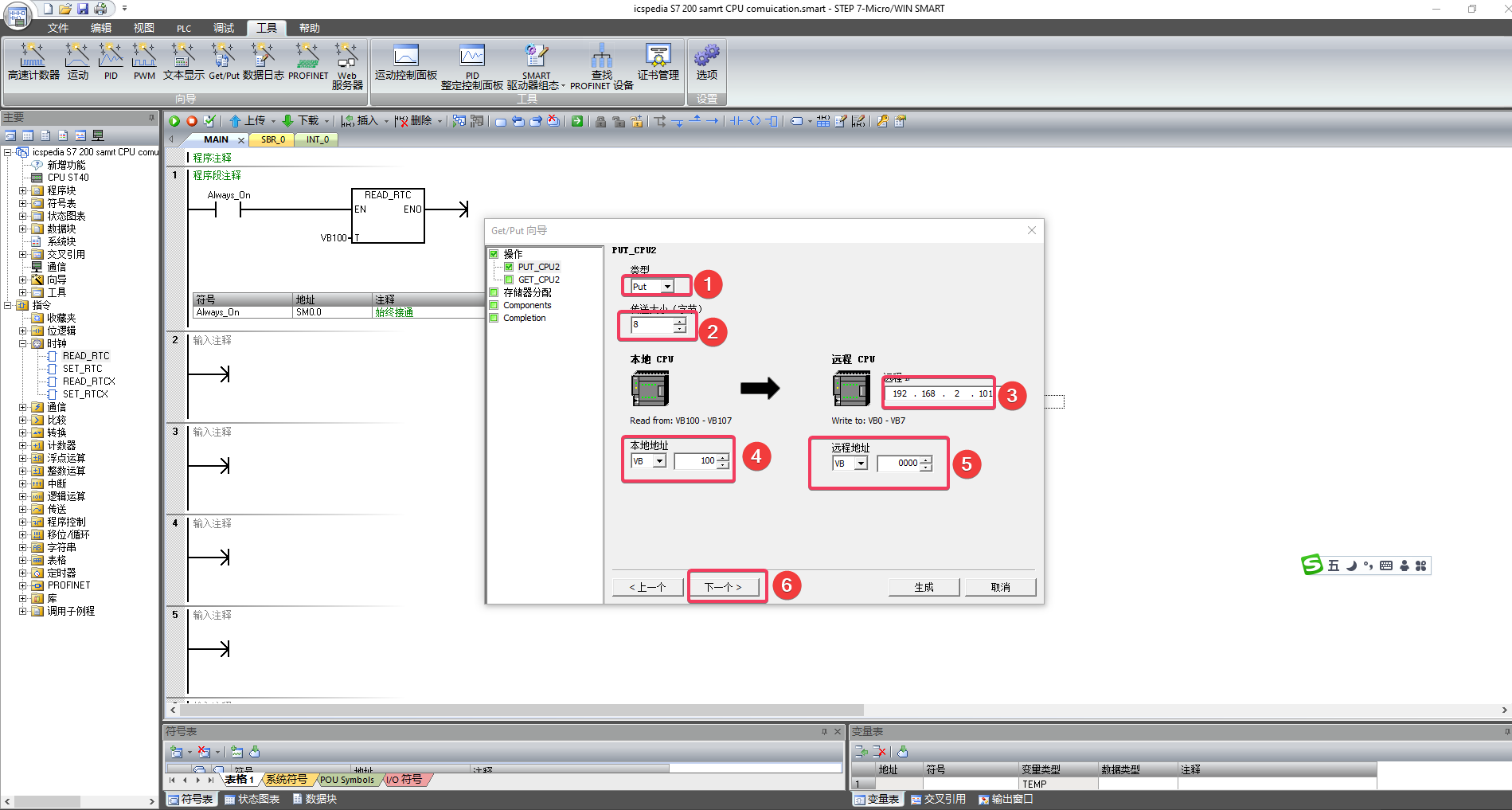Open Find PROFINET Devices tool
The width and height of the screenshot is (1512, 810).
point(601,66)
